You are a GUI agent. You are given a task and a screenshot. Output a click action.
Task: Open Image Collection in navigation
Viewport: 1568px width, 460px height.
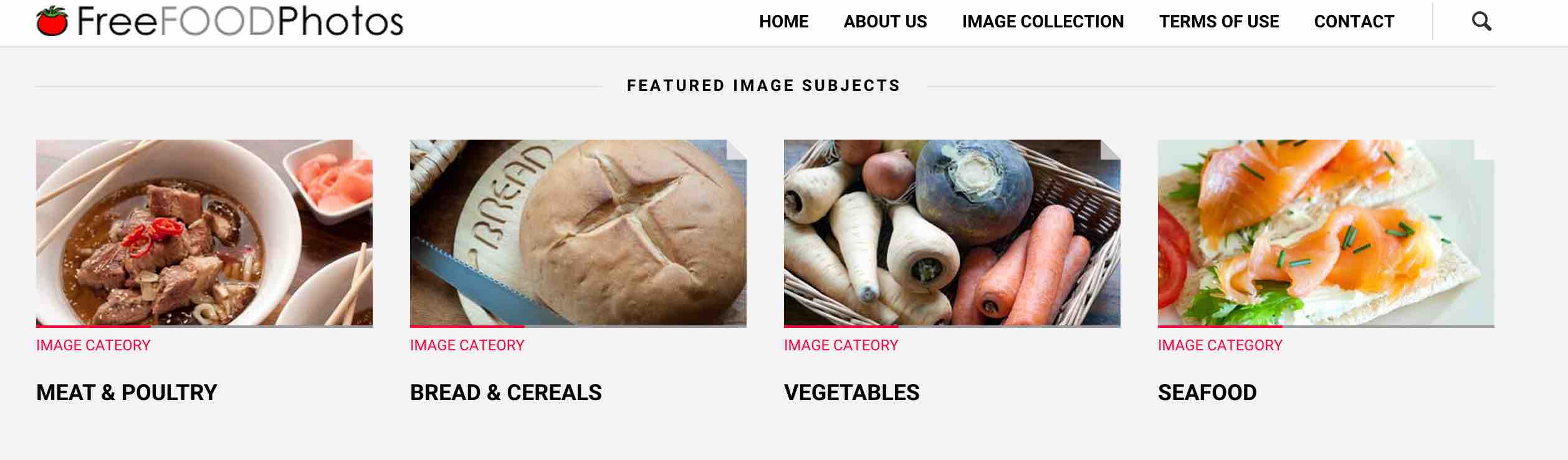[1043, 22]
